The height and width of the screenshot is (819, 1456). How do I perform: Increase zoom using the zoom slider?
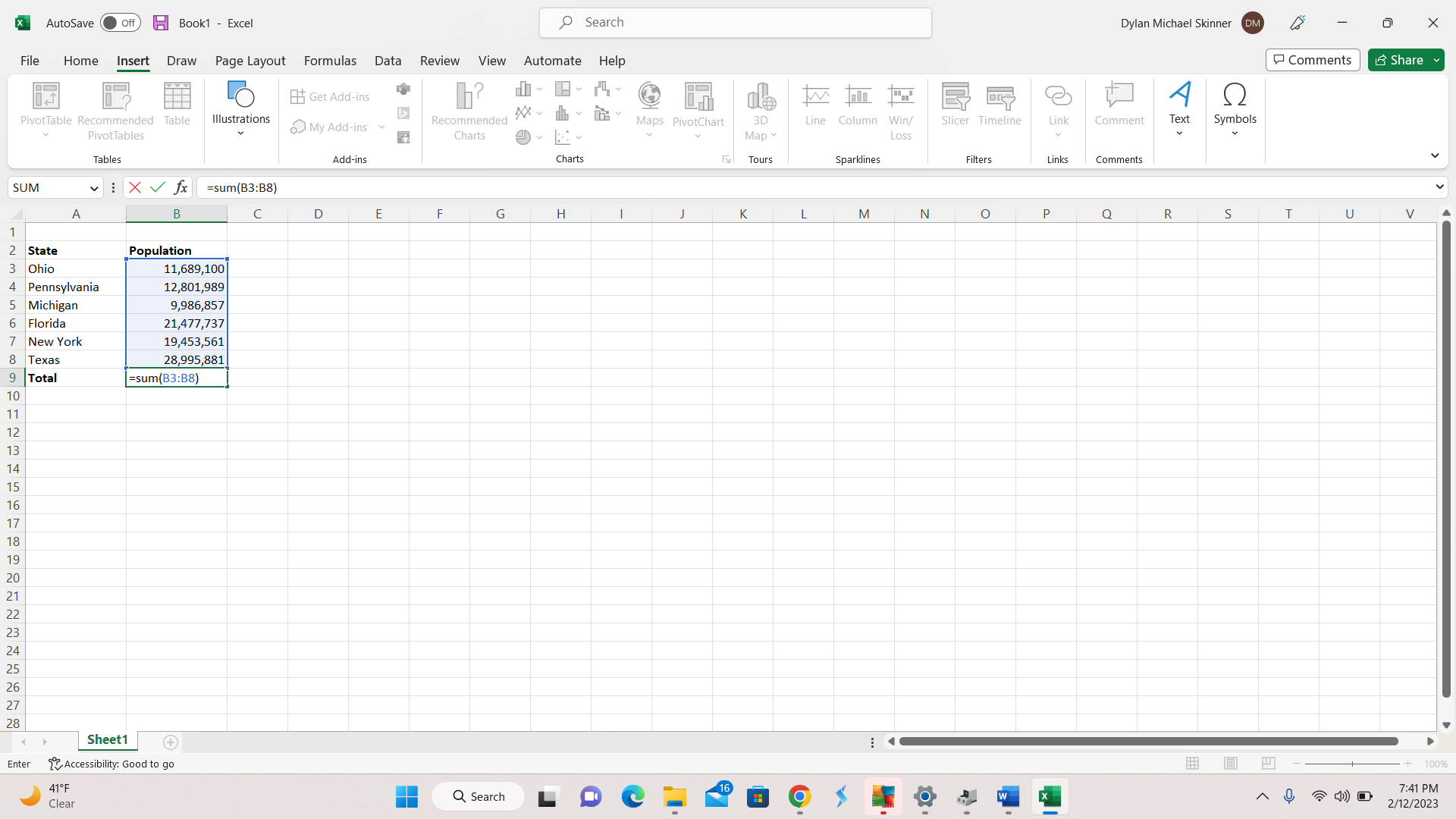pos(1408,764)
